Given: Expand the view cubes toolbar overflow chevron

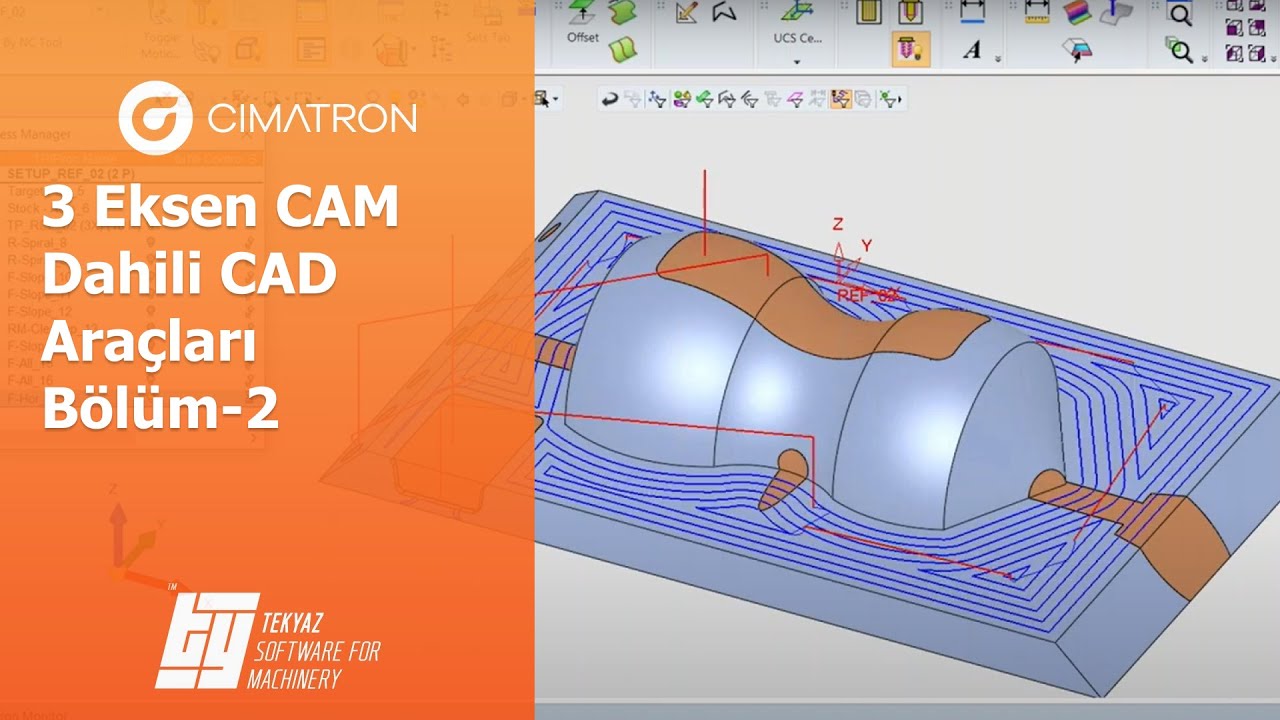Looking at the screenshot, I should coord(1274,60).
